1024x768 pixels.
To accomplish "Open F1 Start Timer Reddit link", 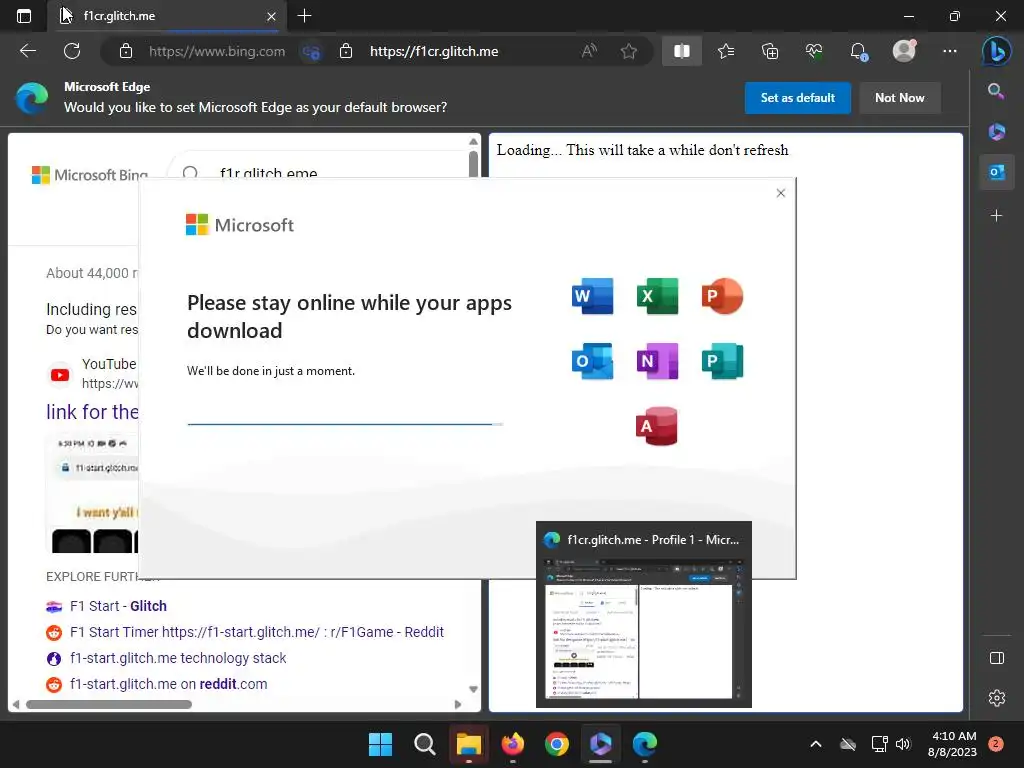I will point(257,632).
